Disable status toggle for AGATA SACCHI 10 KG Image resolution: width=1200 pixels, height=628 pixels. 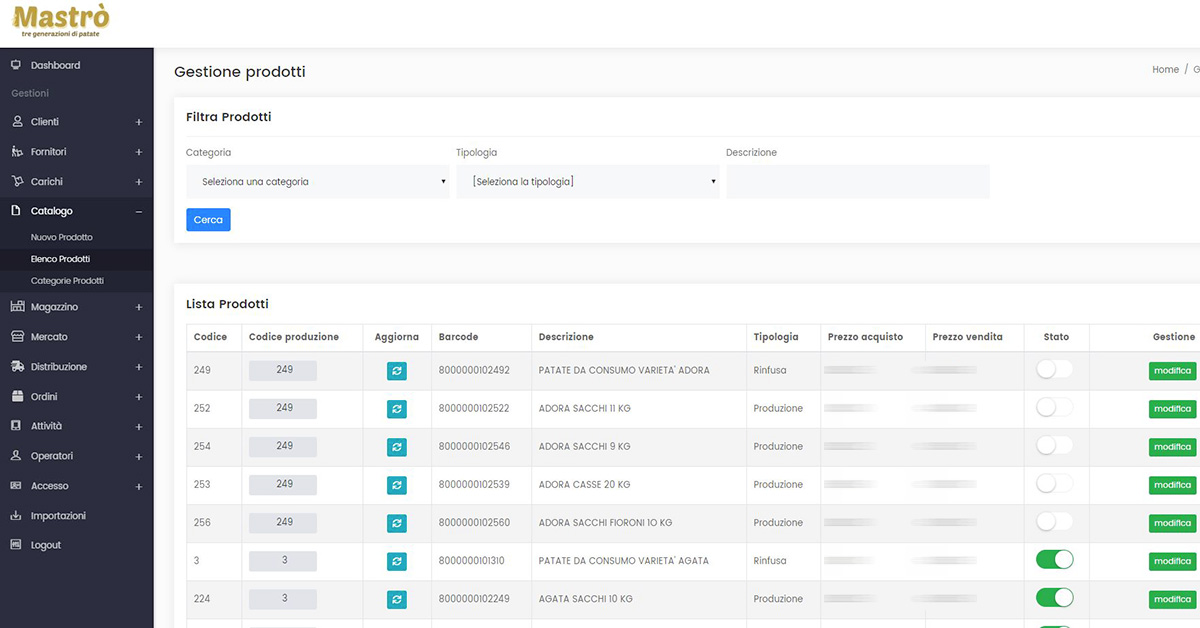coord(1054,597)
